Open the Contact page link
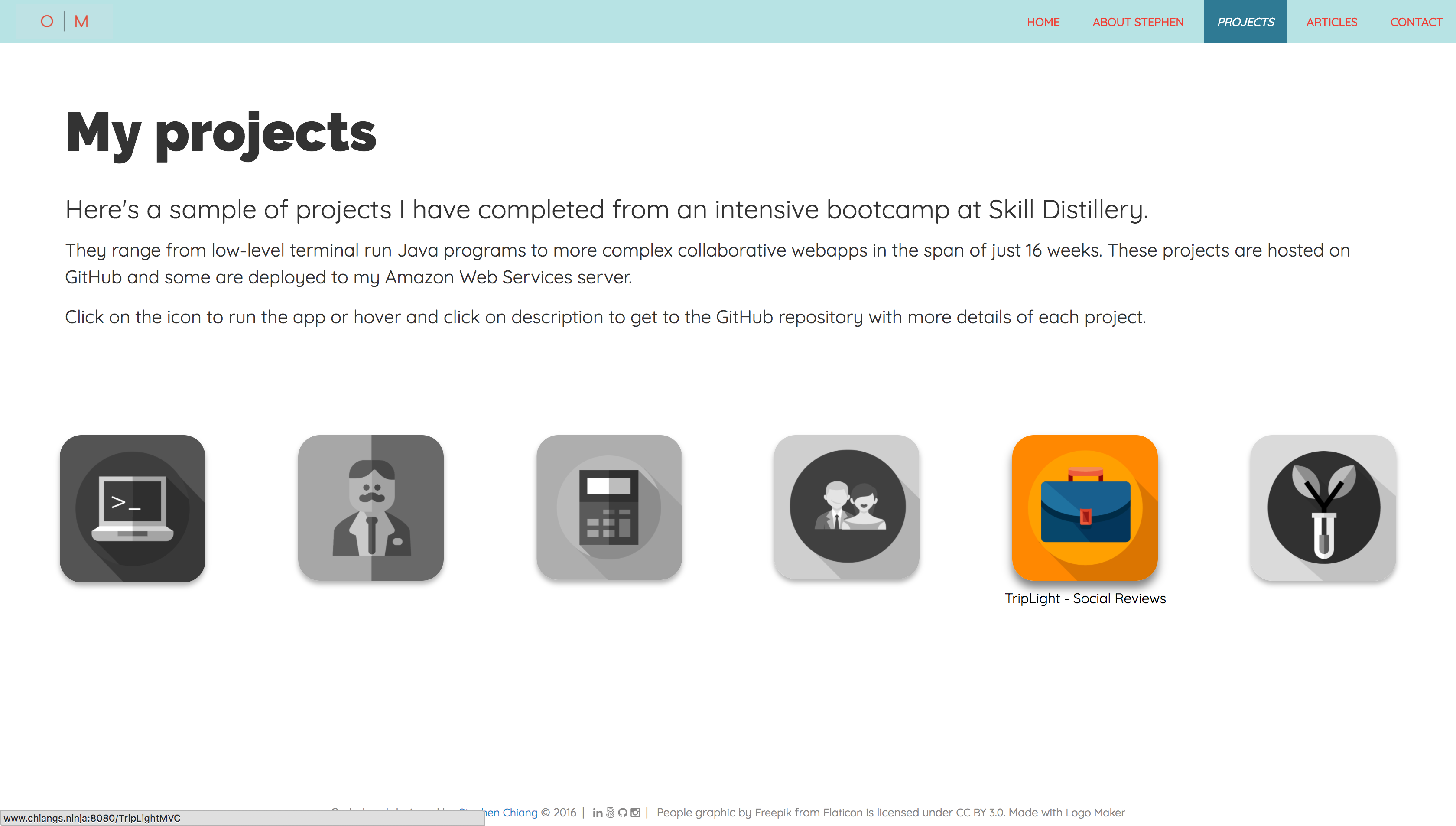This screenshot has width=1456, height=826. pyautogui.click(x=1416, y=22)
